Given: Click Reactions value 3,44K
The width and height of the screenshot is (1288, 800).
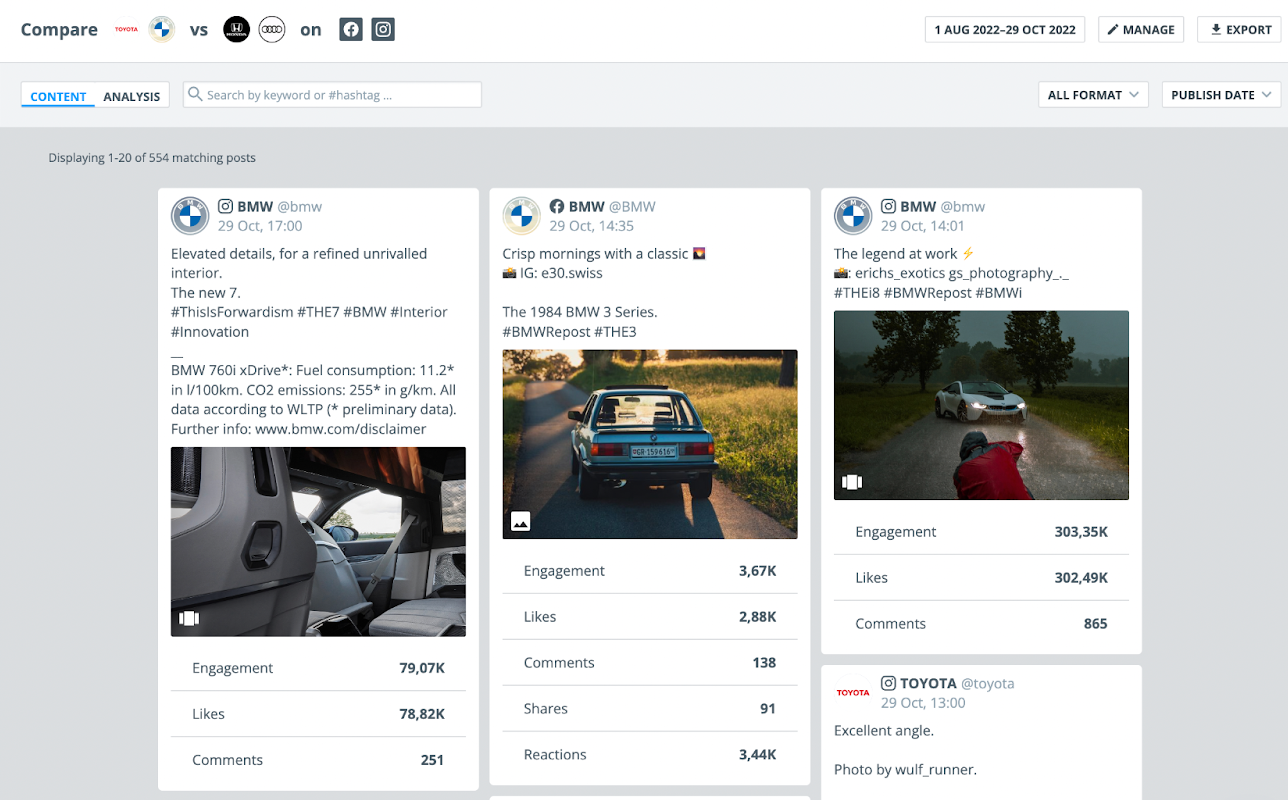Looking at the screenshot, I should (758, 755).
